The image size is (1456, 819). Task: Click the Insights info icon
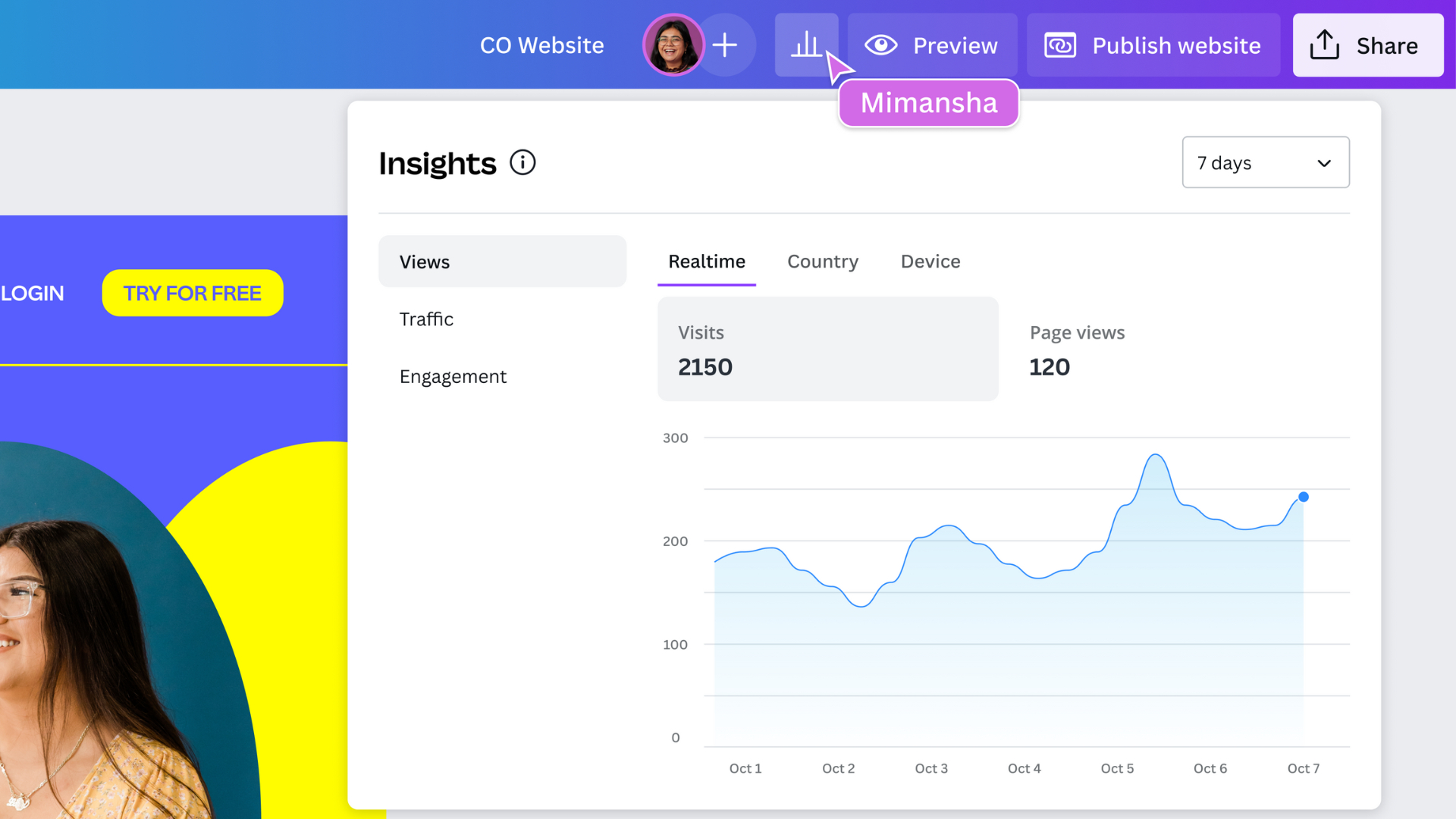(x=522, y=162)
